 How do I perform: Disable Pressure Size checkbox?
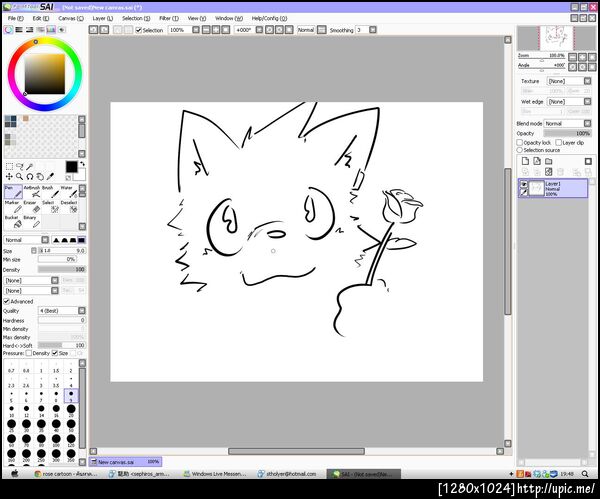click(x=55, y=353)
